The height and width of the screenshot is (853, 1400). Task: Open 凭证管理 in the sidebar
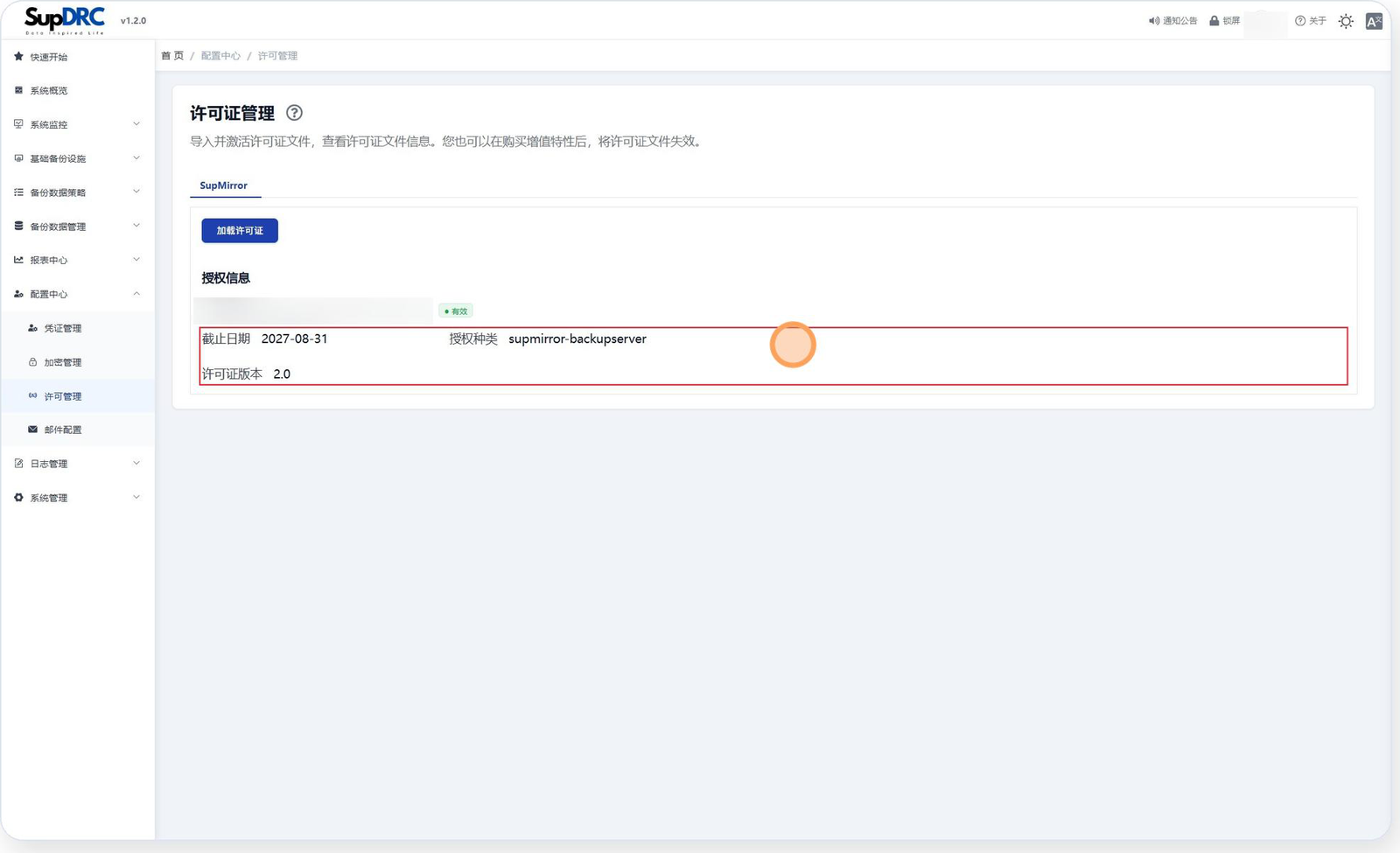tap(77, 328)
